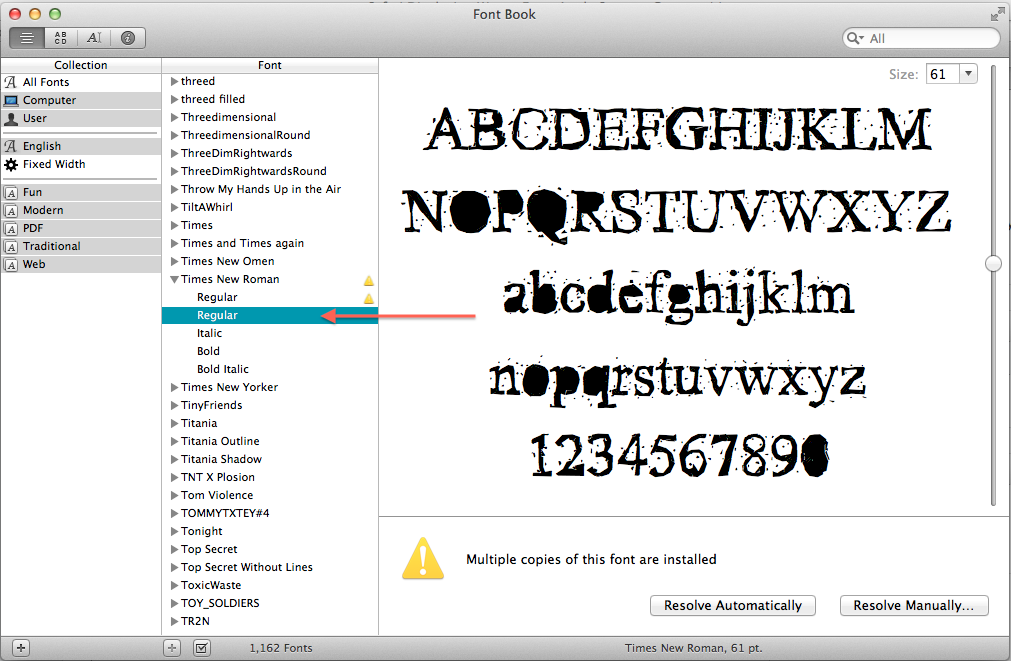Screen dimensions: 1011x661
Task: Collapse the Times New Roman font family
Action: click(173, 279)
